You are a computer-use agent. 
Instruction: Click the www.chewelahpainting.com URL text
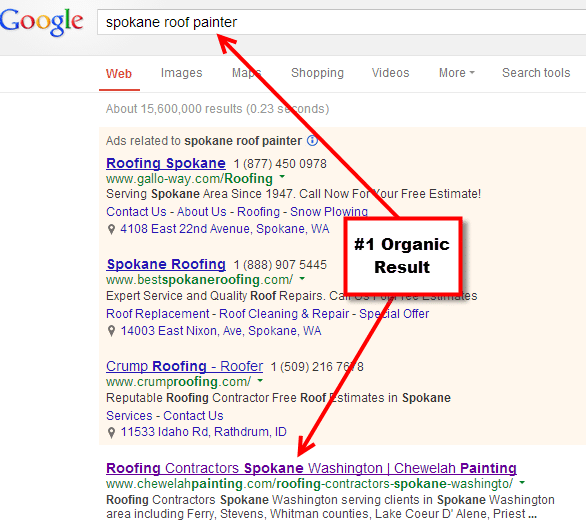[x=310, y=484]
